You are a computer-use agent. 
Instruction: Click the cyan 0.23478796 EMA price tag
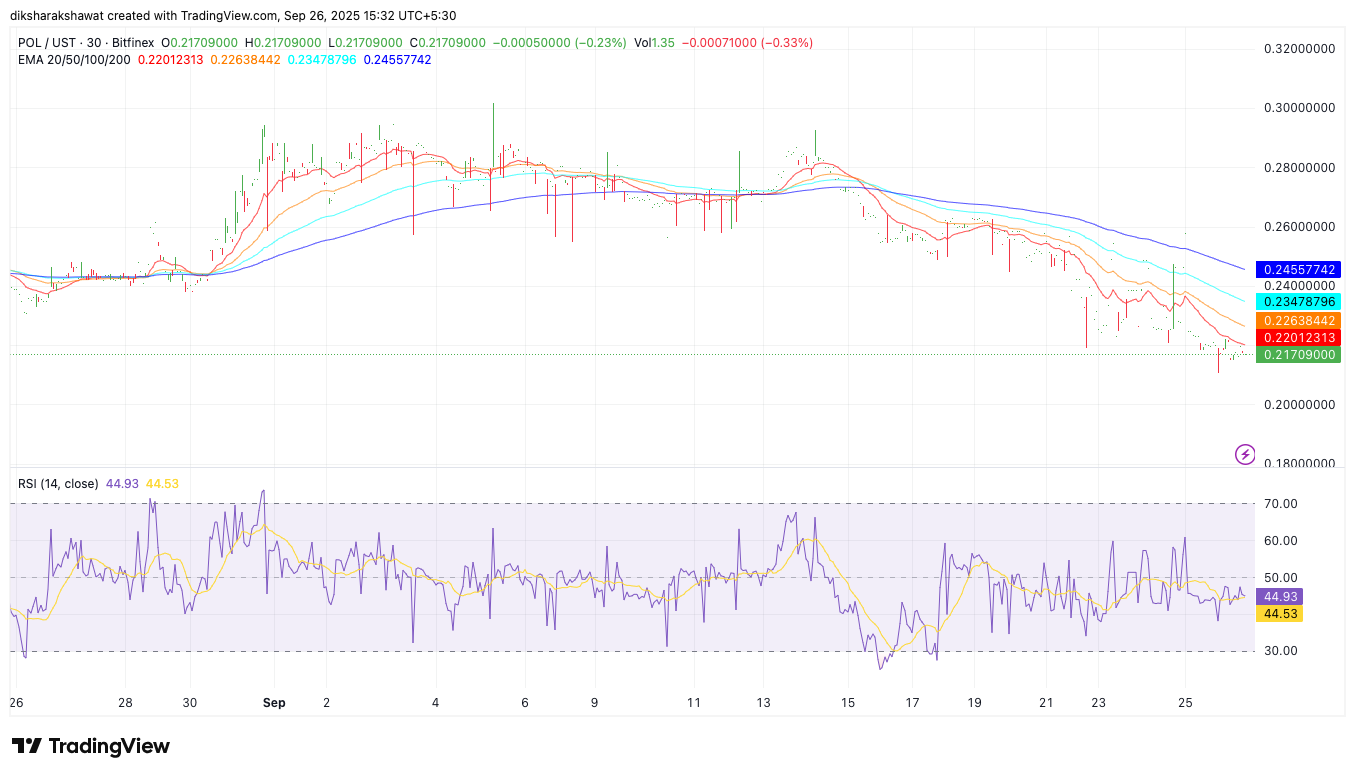click(x=1300, y=301)
